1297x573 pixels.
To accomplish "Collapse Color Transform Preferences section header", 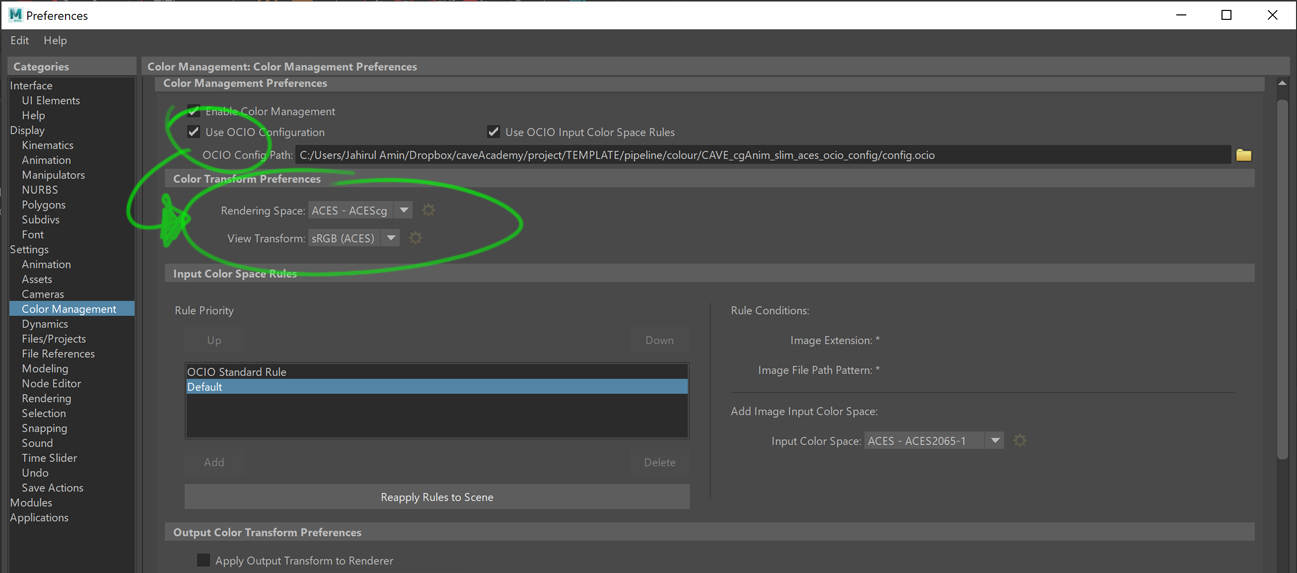I will coord(710,179).
